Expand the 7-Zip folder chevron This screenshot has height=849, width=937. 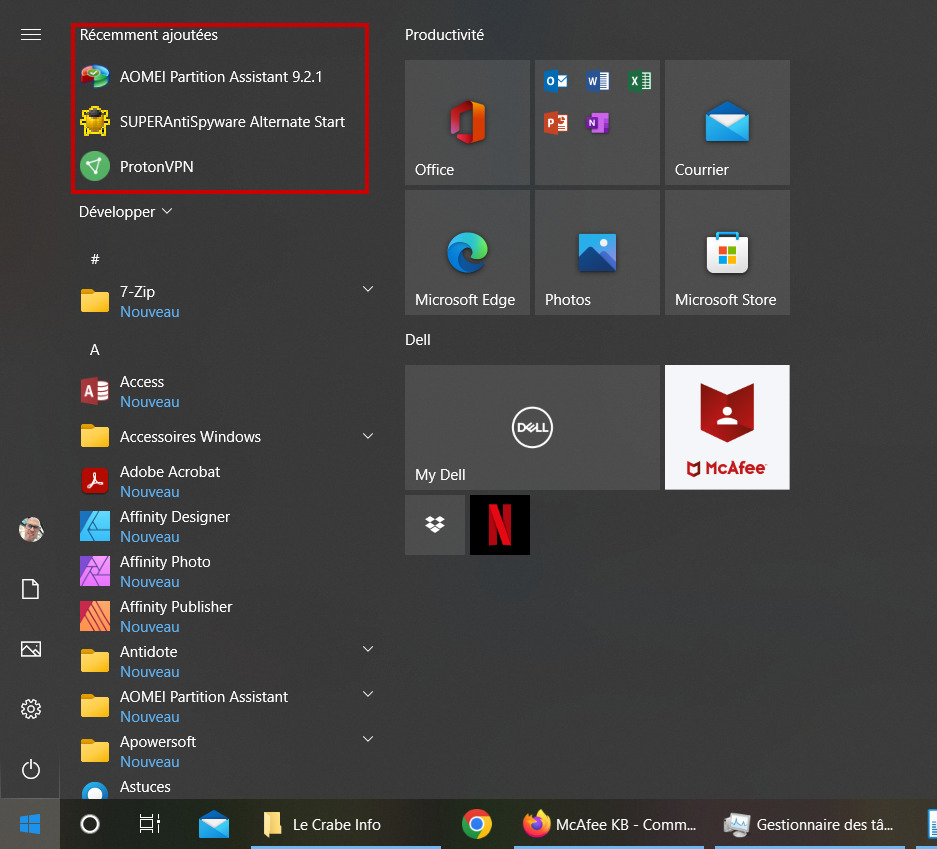(x=368, y=289)
